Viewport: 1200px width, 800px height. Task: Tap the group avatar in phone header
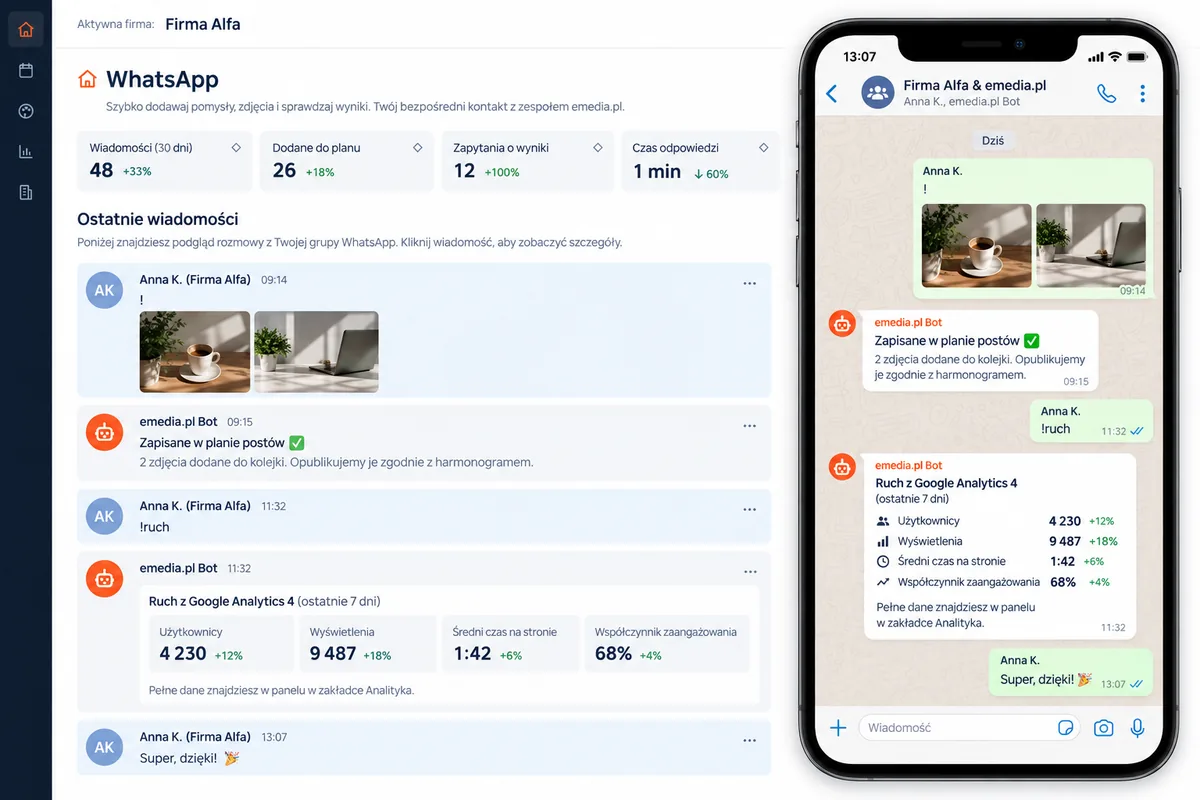[x=877, y=93]
